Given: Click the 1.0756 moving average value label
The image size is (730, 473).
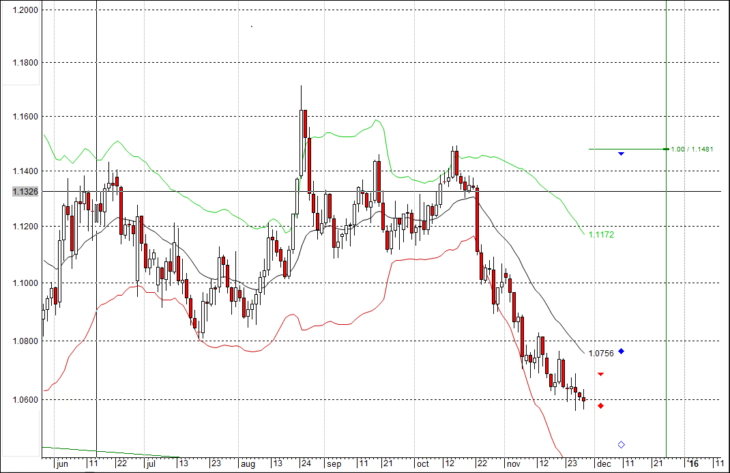Looking at the screenshot, I should coord(601,353).
